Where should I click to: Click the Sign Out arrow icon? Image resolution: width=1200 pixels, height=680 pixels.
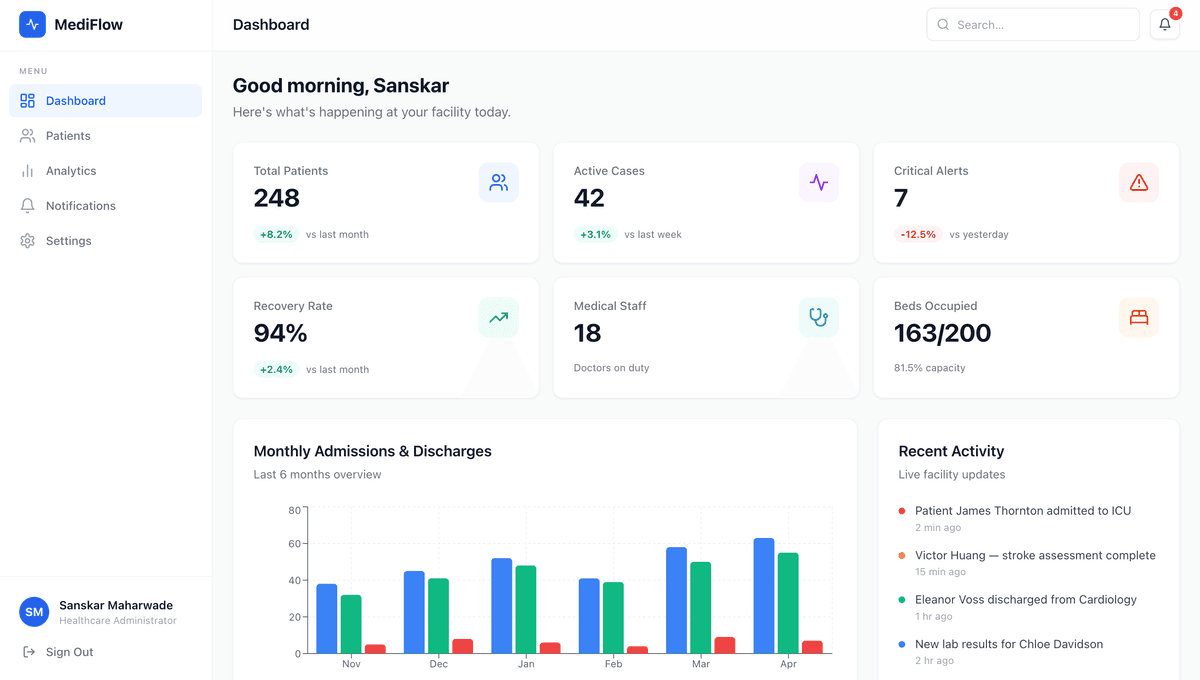(x=28, y=652)
